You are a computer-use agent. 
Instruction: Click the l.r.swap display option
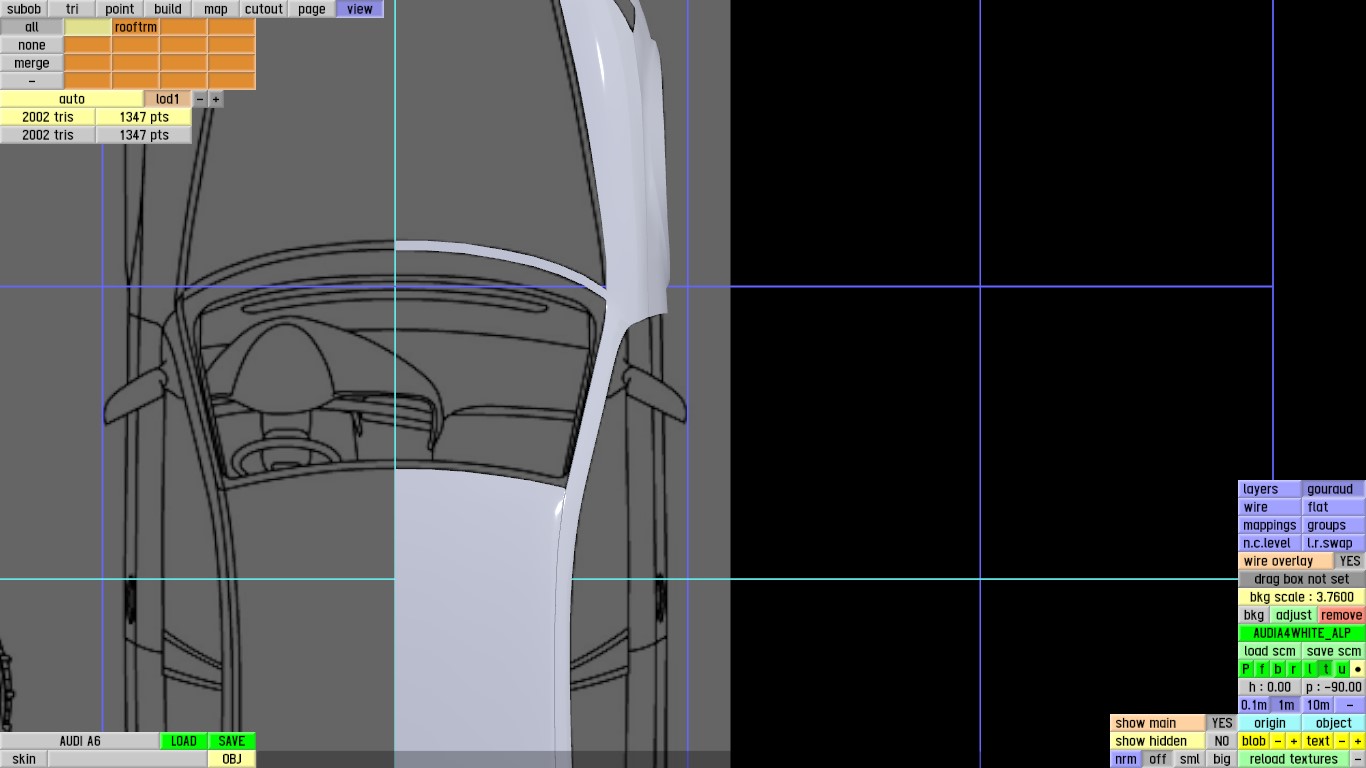pos(1334,543)
